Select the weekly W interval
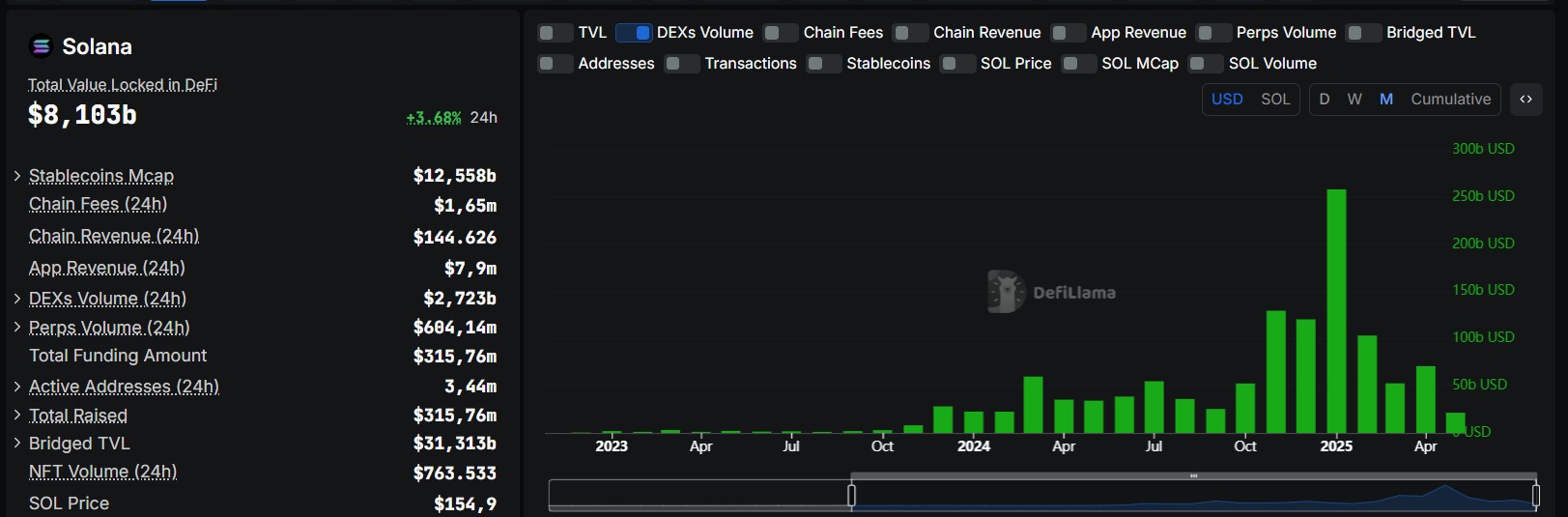This screenshot has width=1568, height=517. pos(1354,100)
